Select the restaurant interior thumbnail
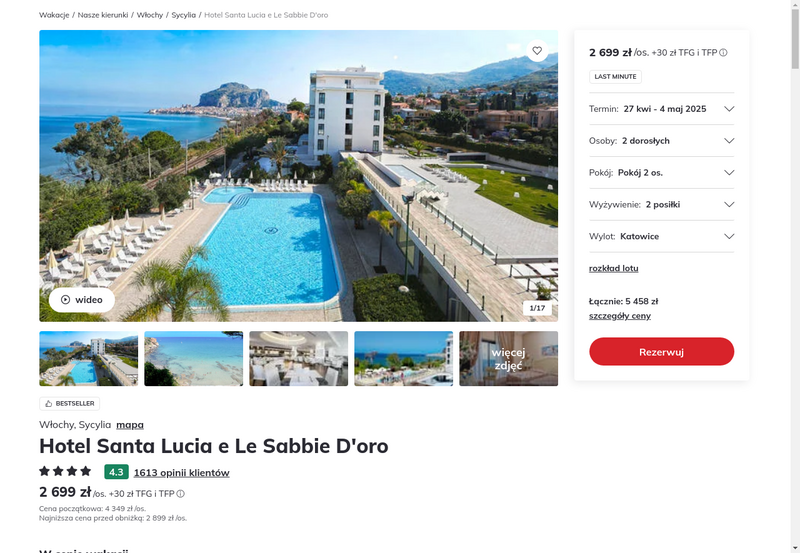 coord(298,359)
